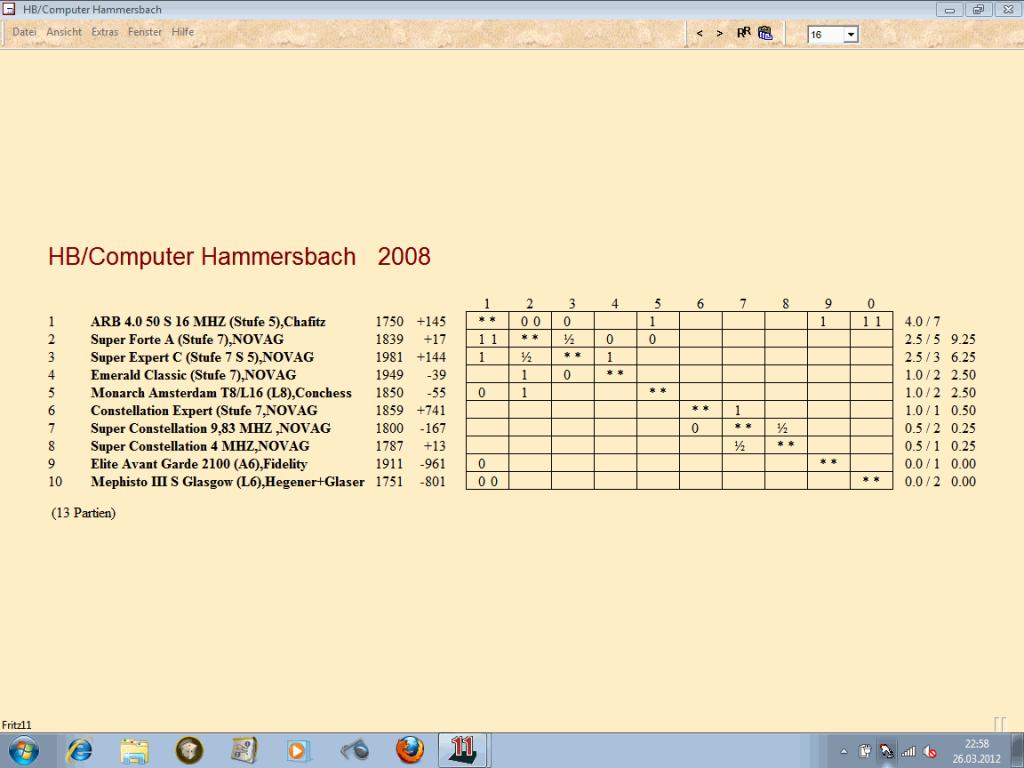Click Mephisto III's '0 0' result cell
This screenshot has width=1024, height=768.
click(487, 481)
